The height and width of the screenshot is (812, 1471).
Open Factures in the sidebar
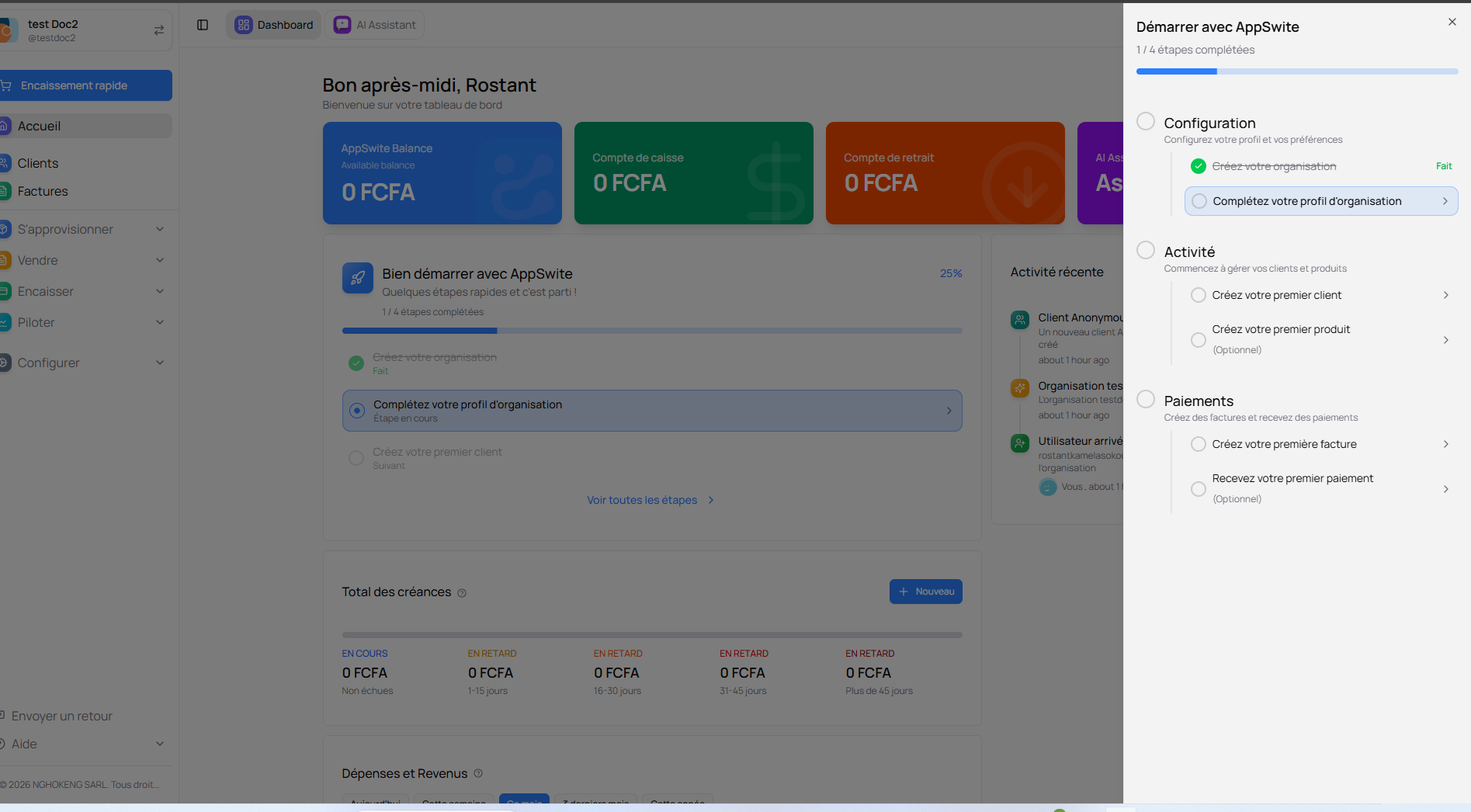[x=43, y=191]
